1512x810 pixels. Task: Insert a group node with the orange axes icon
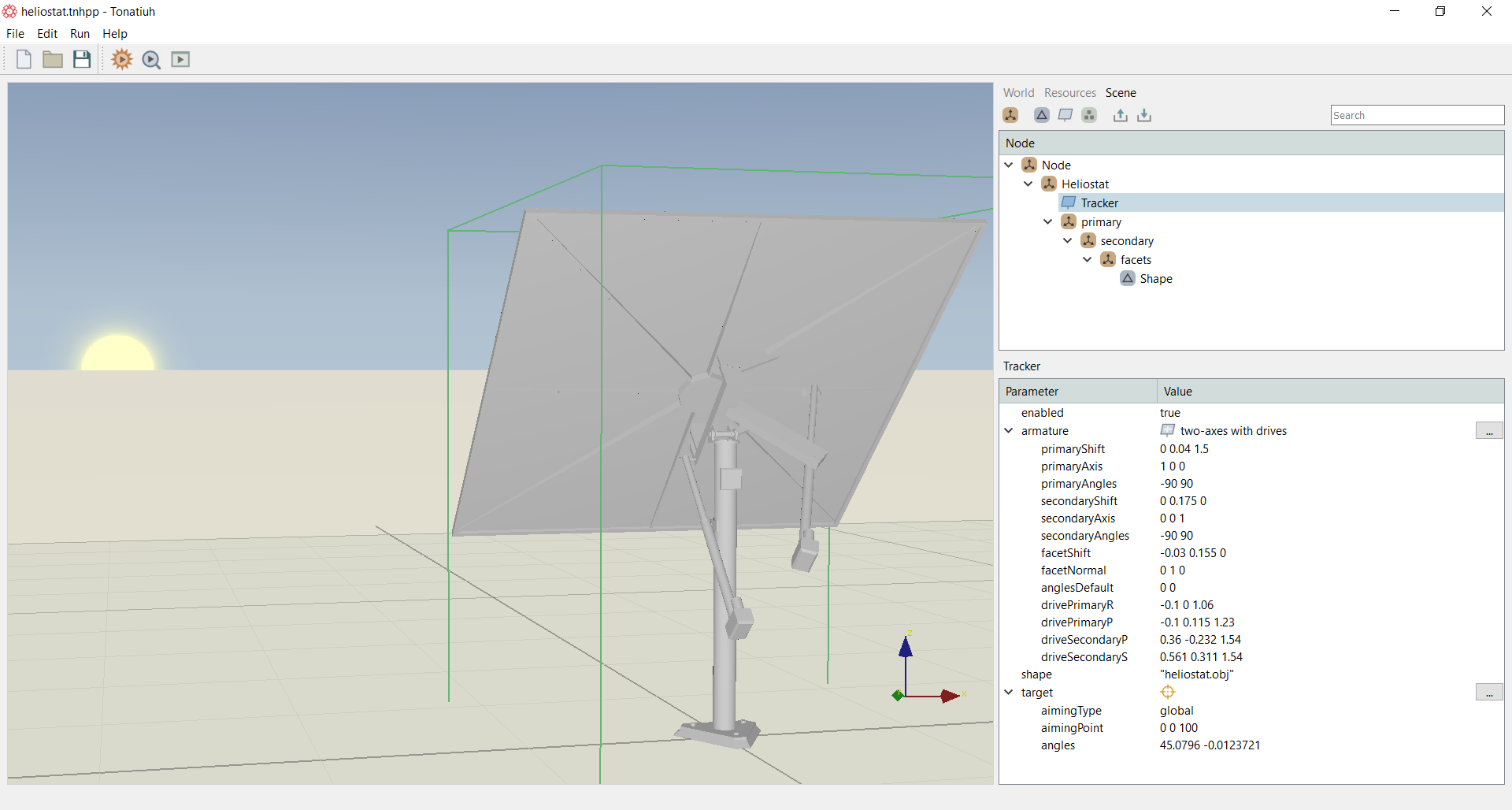coord(1010,115)
